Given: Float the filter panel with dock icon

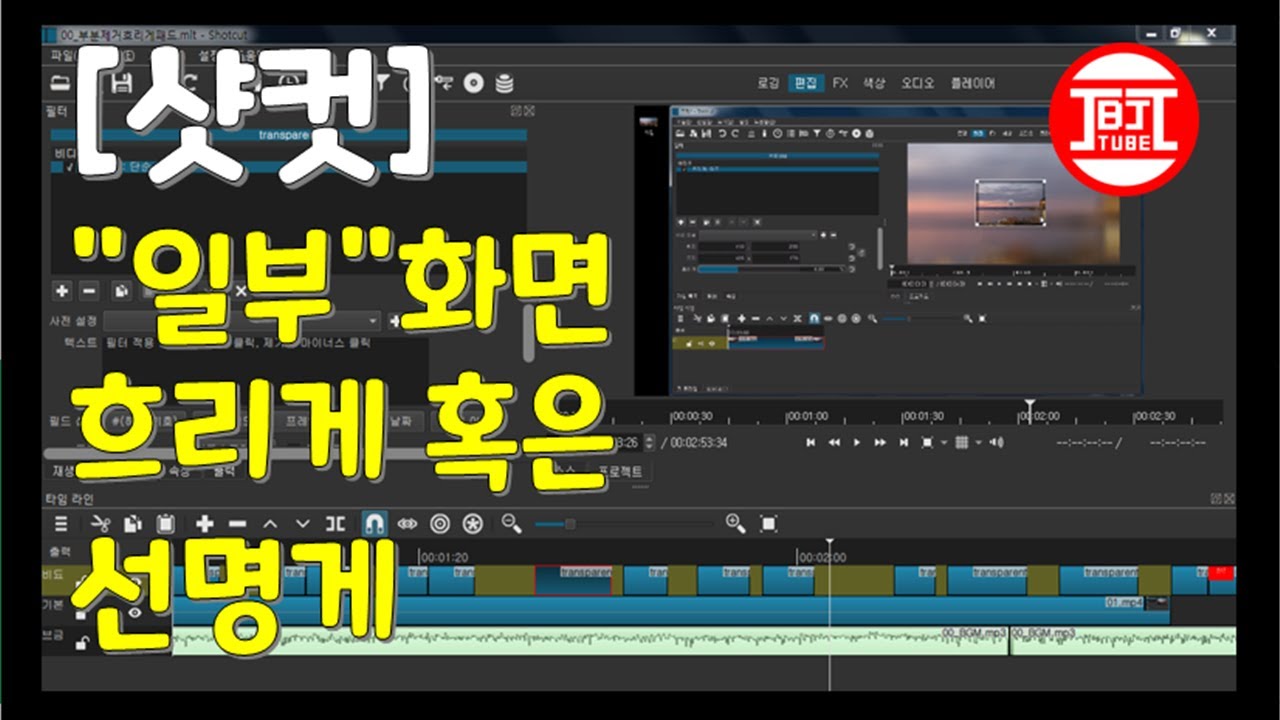Looking at the screenshot, I should [x=516, y=110].
